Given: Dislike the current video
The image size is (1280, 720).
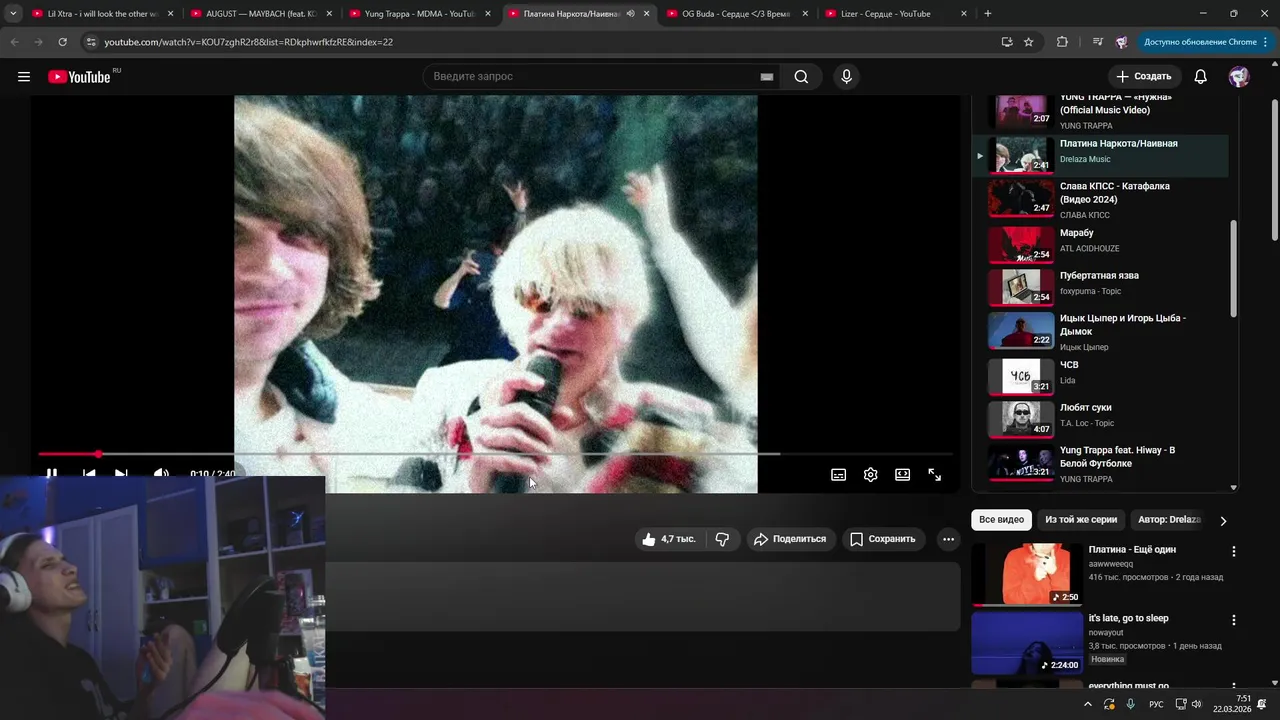Looking at the screenshot, I should pyautogui.click(x=722, y=539).
